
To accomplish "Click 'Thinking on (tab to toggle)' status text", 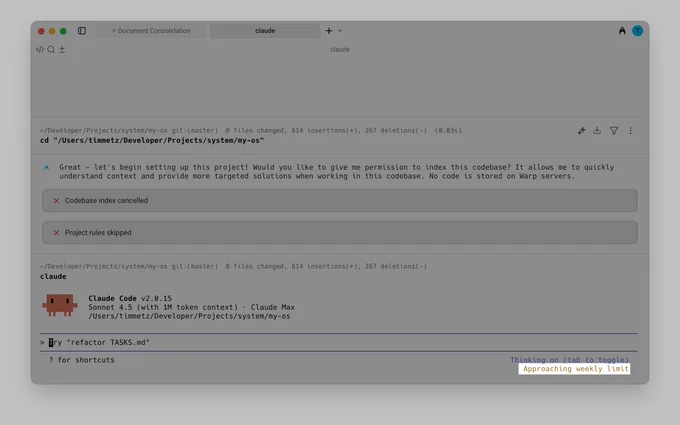I will (x=569, y=360).
